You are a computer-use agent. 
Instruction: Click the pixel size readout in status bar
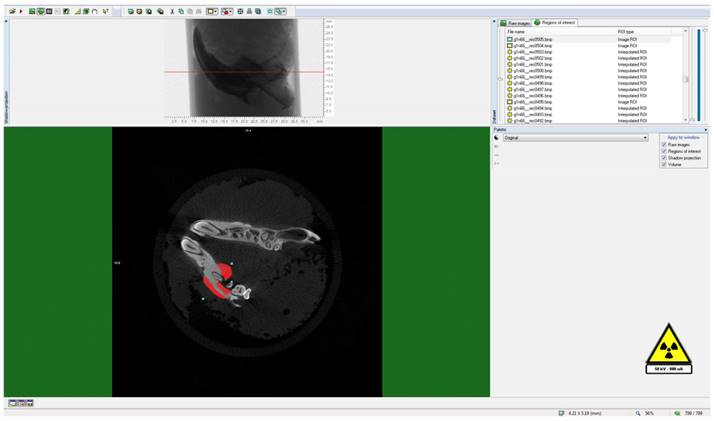580,413
